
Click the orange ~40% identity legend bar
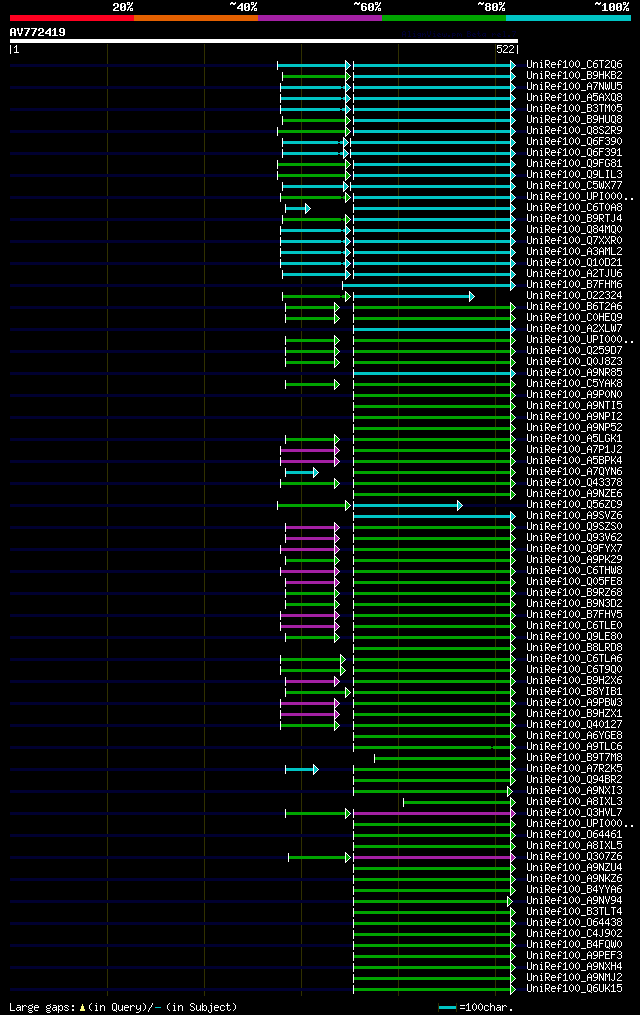coord(196,18)
